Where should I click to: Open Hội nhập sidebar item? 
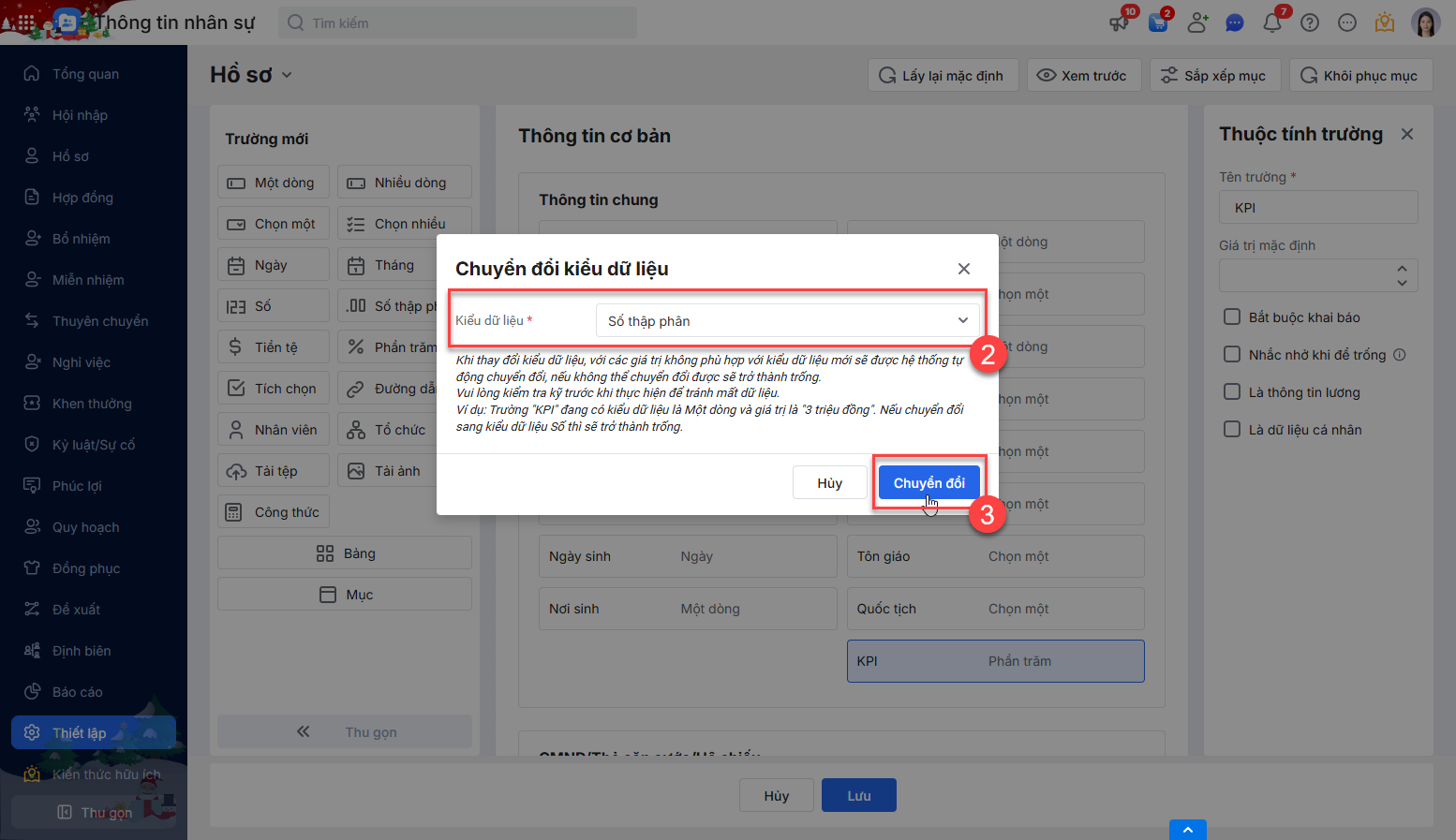coord(94,115)
